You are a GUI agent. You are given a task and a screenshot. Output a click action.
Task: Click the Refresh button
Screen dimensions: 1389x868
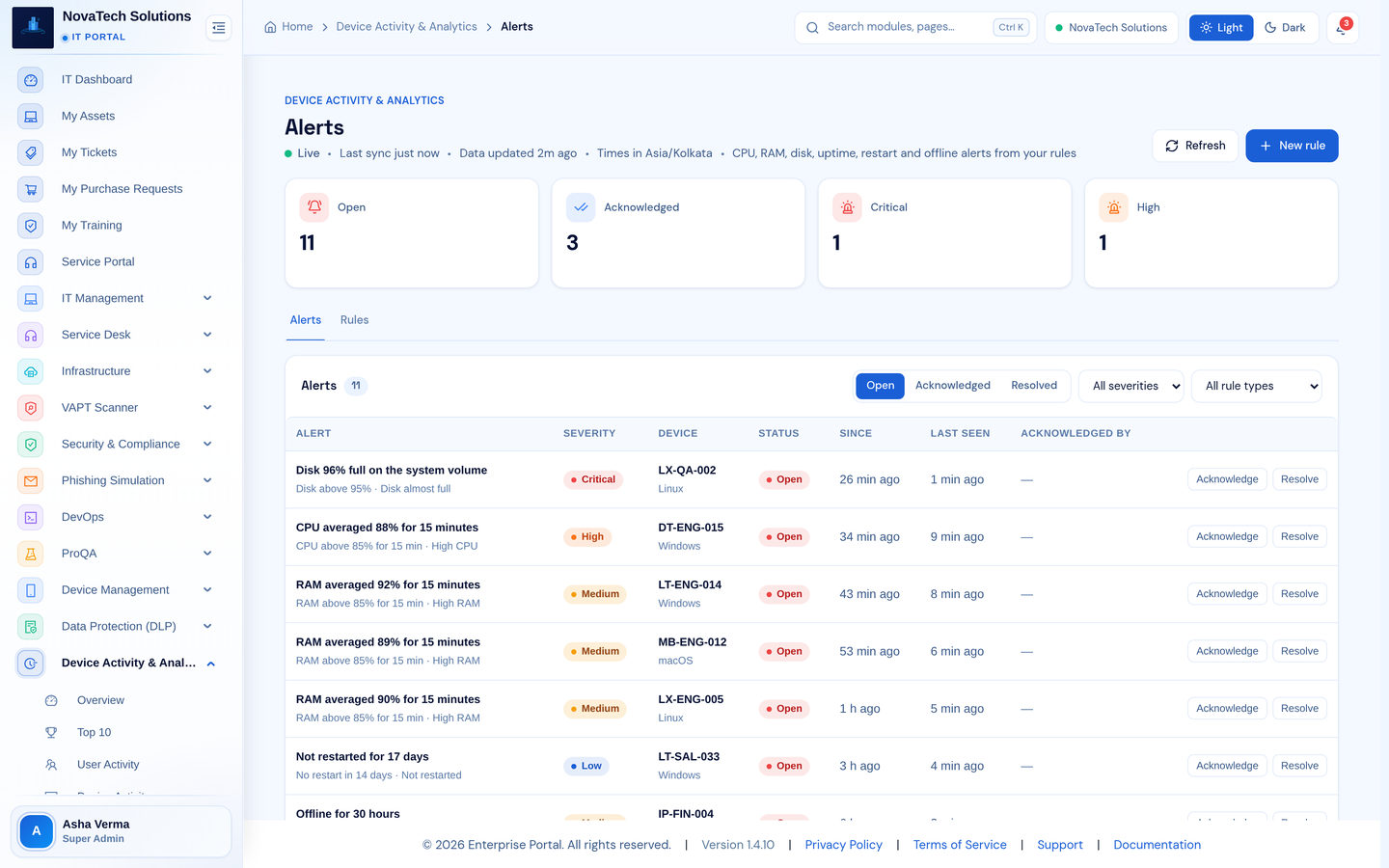pos(1195,146)
